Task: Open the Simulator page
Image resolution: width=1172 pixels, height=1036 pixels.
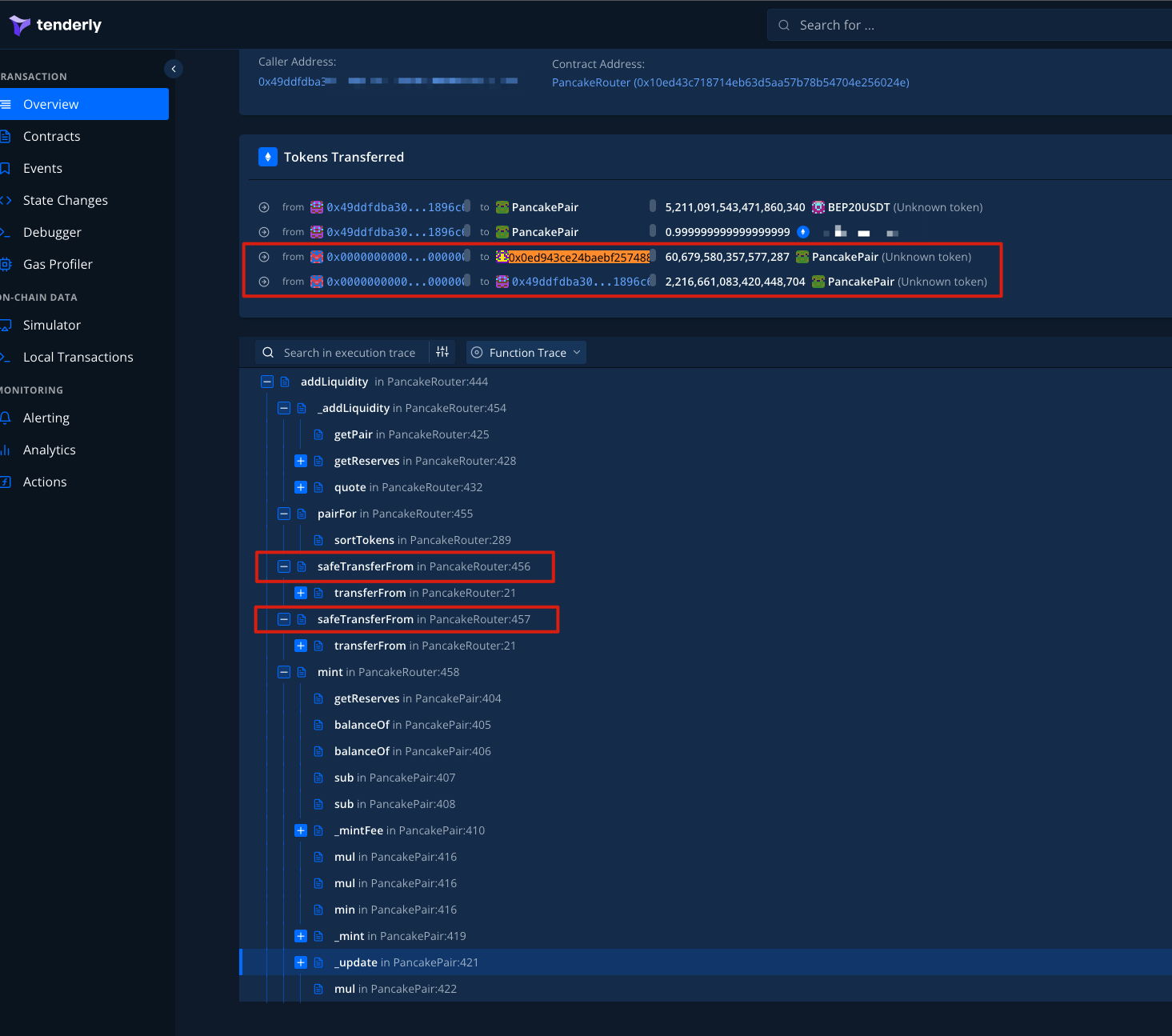Action: (52, 325)
